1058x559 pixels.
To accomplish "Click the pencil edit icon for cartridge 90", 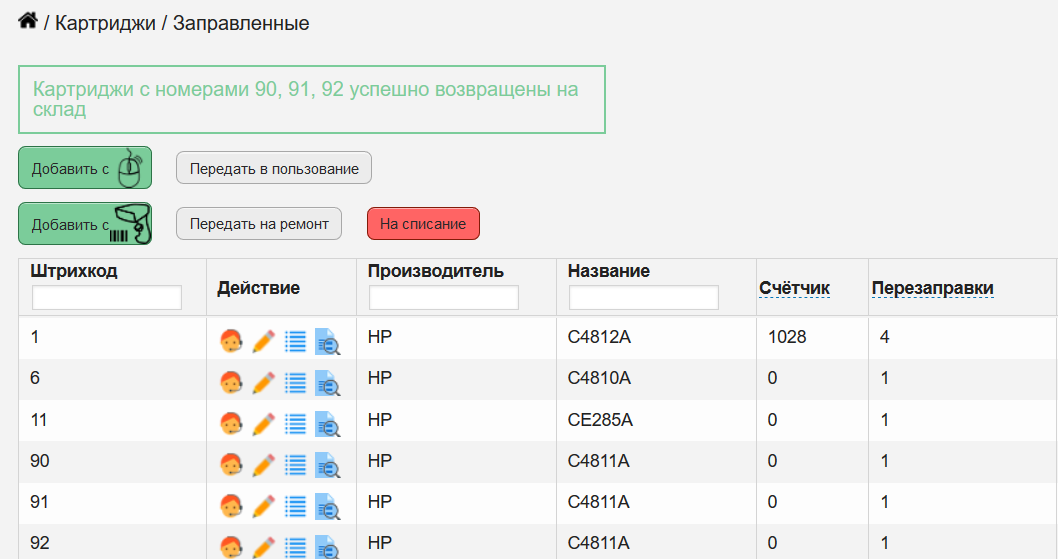I will pos(263,465).
